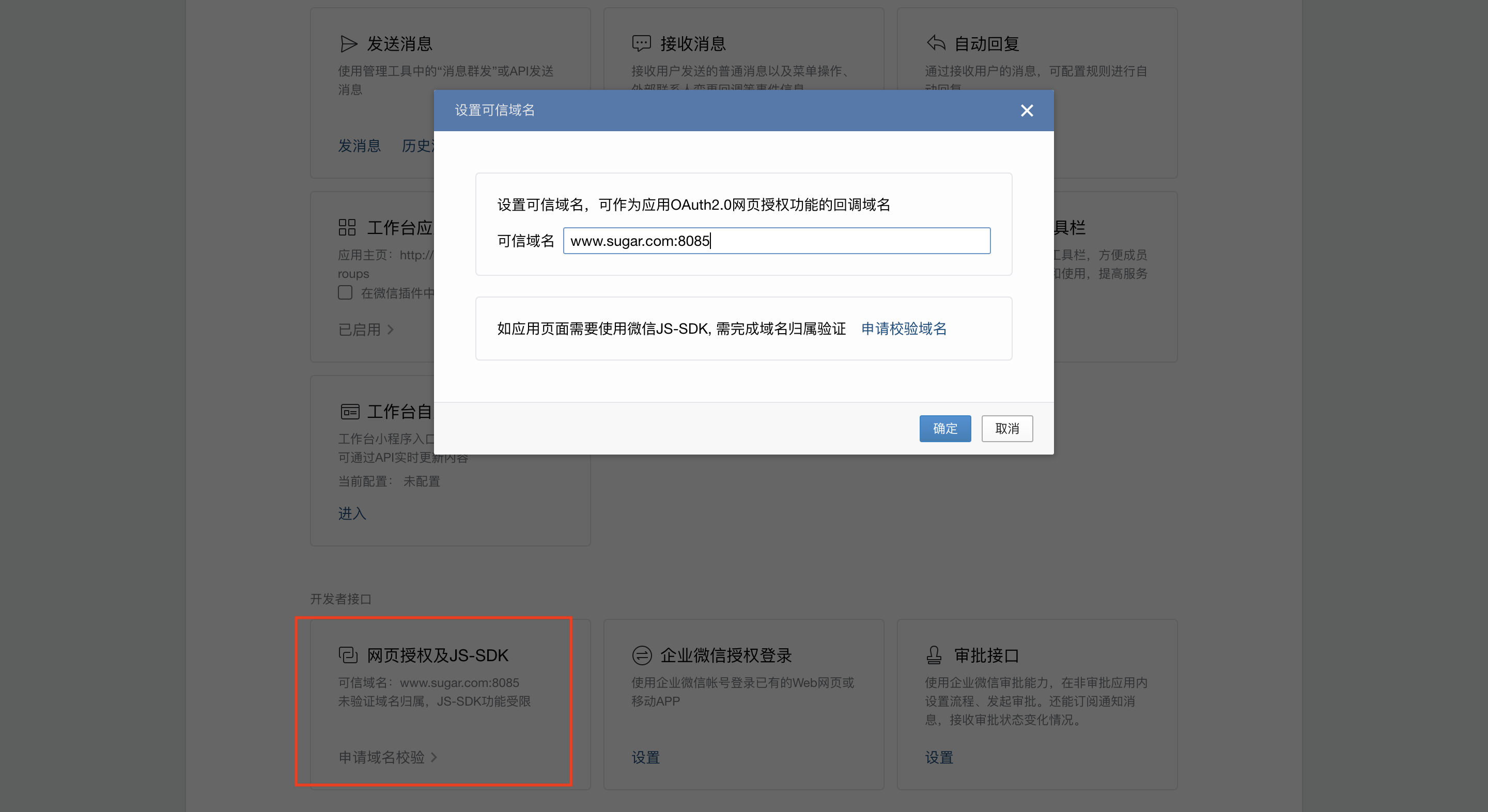Click the 进入 link under 工作台
The image size is (1488, 812).
pos(352,513)
